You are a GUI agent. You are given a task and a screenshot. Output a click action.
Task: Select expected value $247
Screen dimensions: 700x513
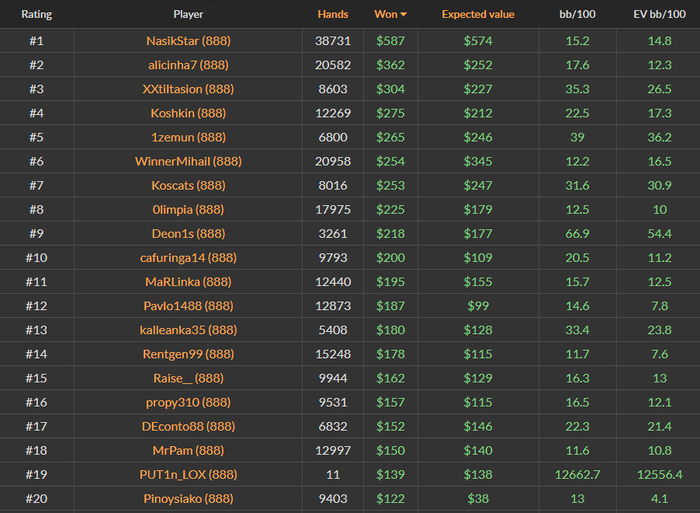pyautogui.click(x=478, y=186)
